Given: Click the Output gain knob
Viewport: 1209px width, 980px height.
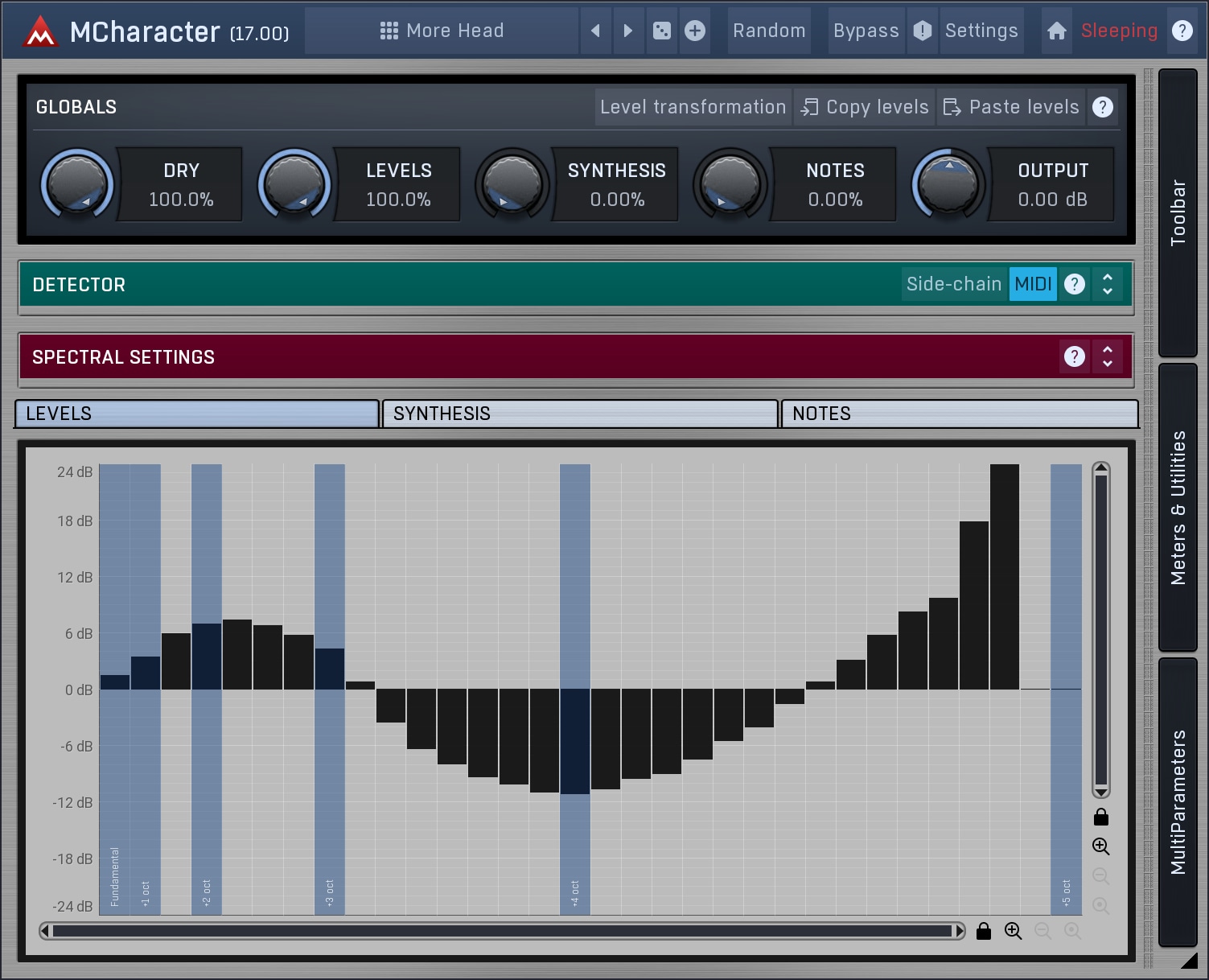Looking at the screenshot, I should point(948,184).
